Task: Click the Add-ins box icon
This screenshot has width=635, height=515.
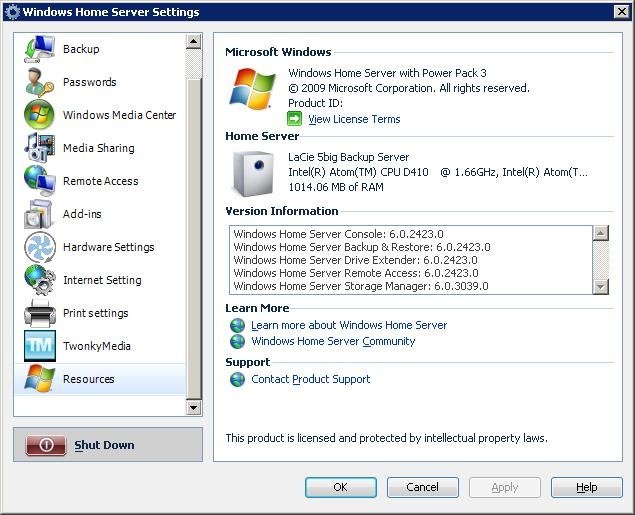Action: (x=39, y=214)
